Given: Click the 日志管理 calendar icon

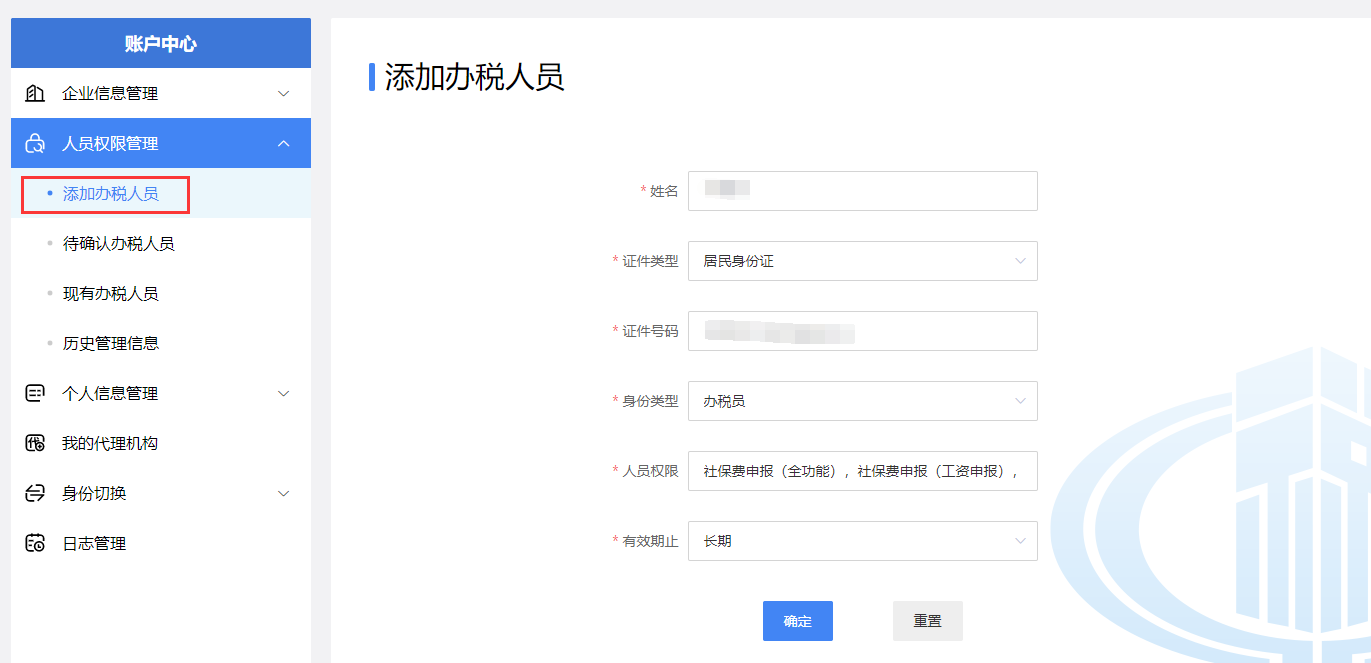Looking at the screenshot, I should click(x=35, y=544).
